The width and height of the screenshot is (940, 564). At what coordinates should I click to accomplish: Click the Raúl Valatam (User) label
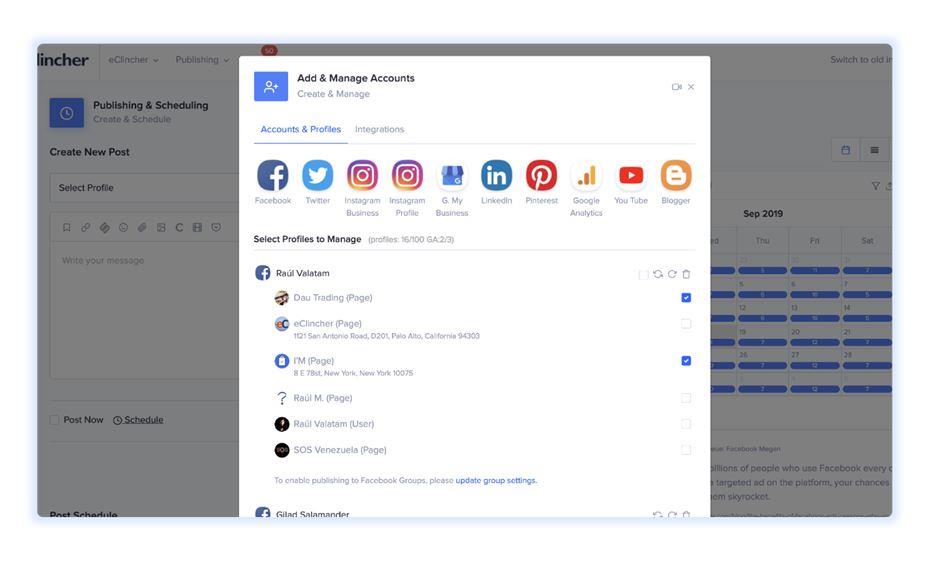[333, 423]
